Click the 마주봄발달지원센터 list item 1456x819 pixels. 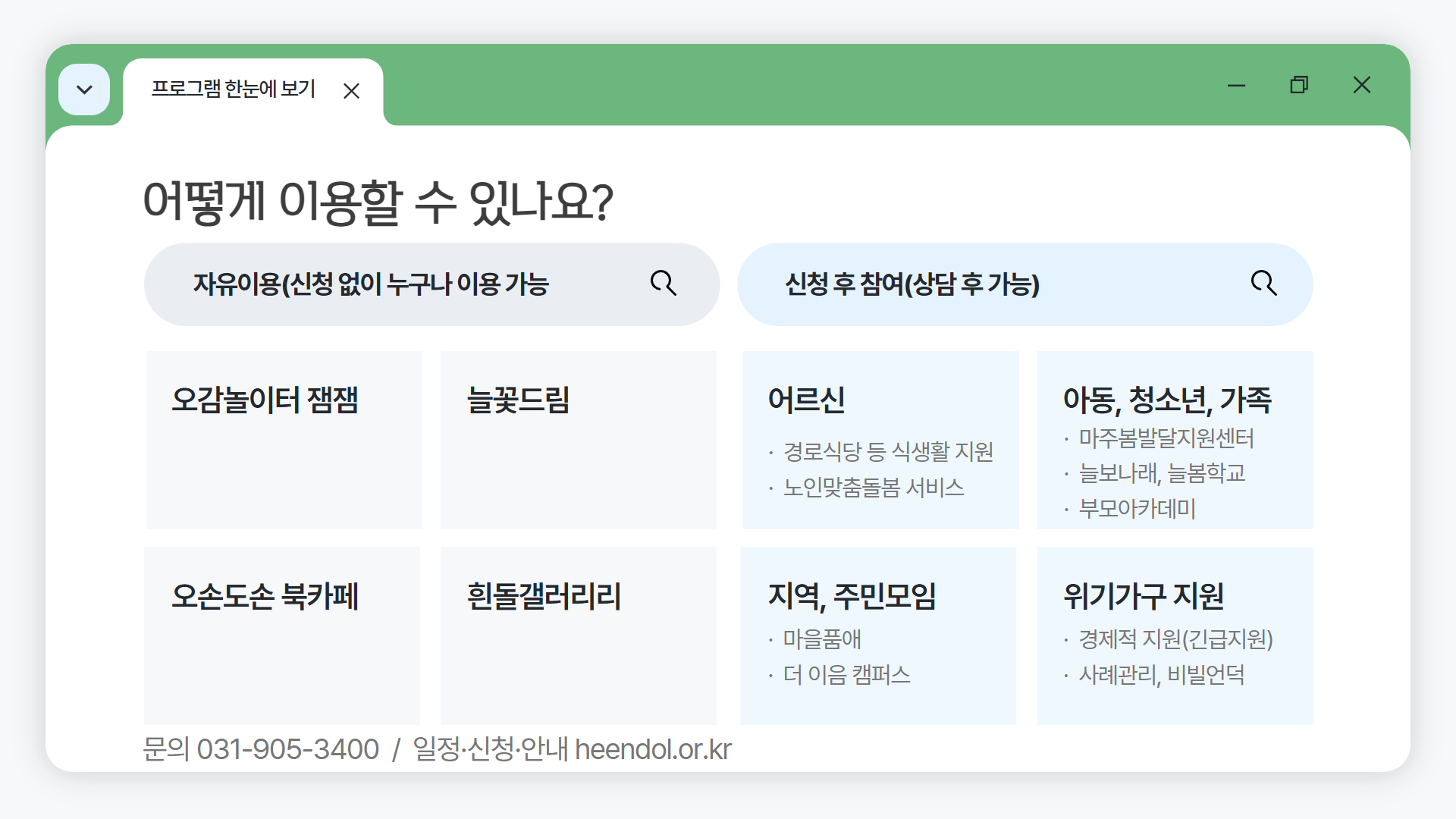pos(1166,438)
